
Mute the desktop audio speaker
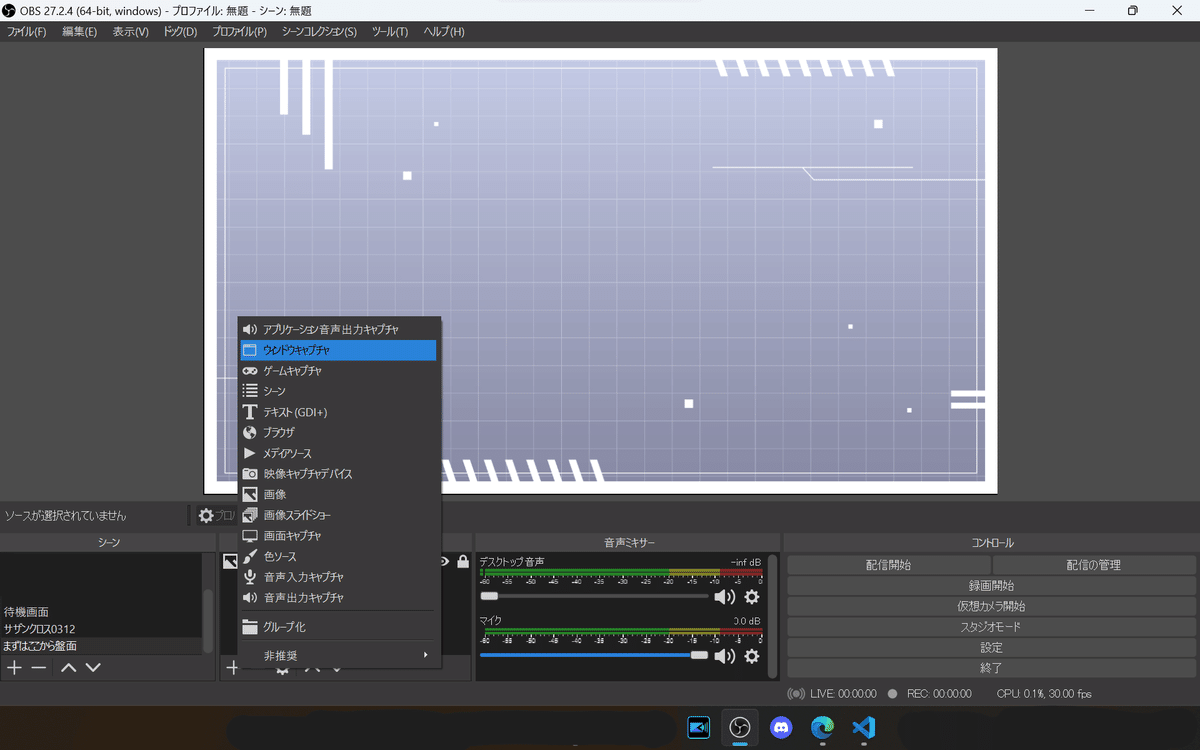pyautogui.click(x=724, y=597)
